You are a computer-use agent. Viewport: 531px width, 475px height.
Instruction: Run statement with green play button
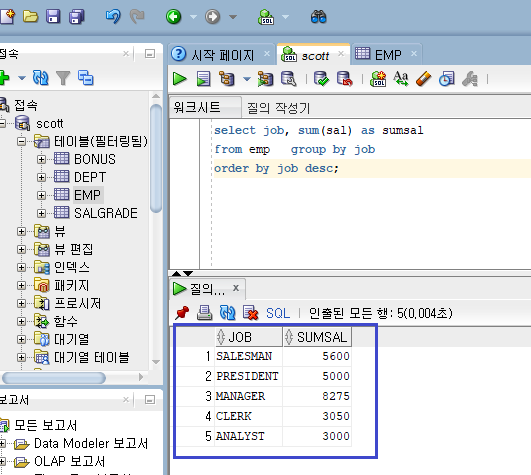coord(179,79)
